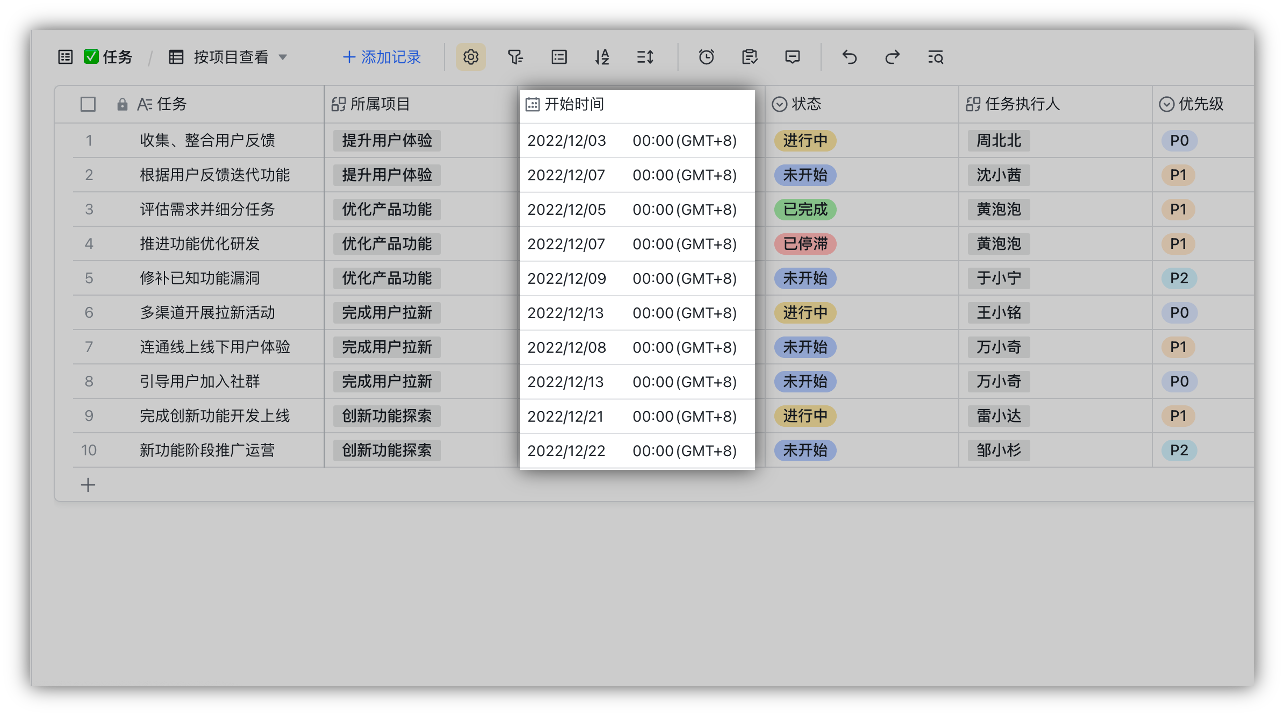Click the undo arrow
The width and height of the screenshot is (1284, 716).
849,57
